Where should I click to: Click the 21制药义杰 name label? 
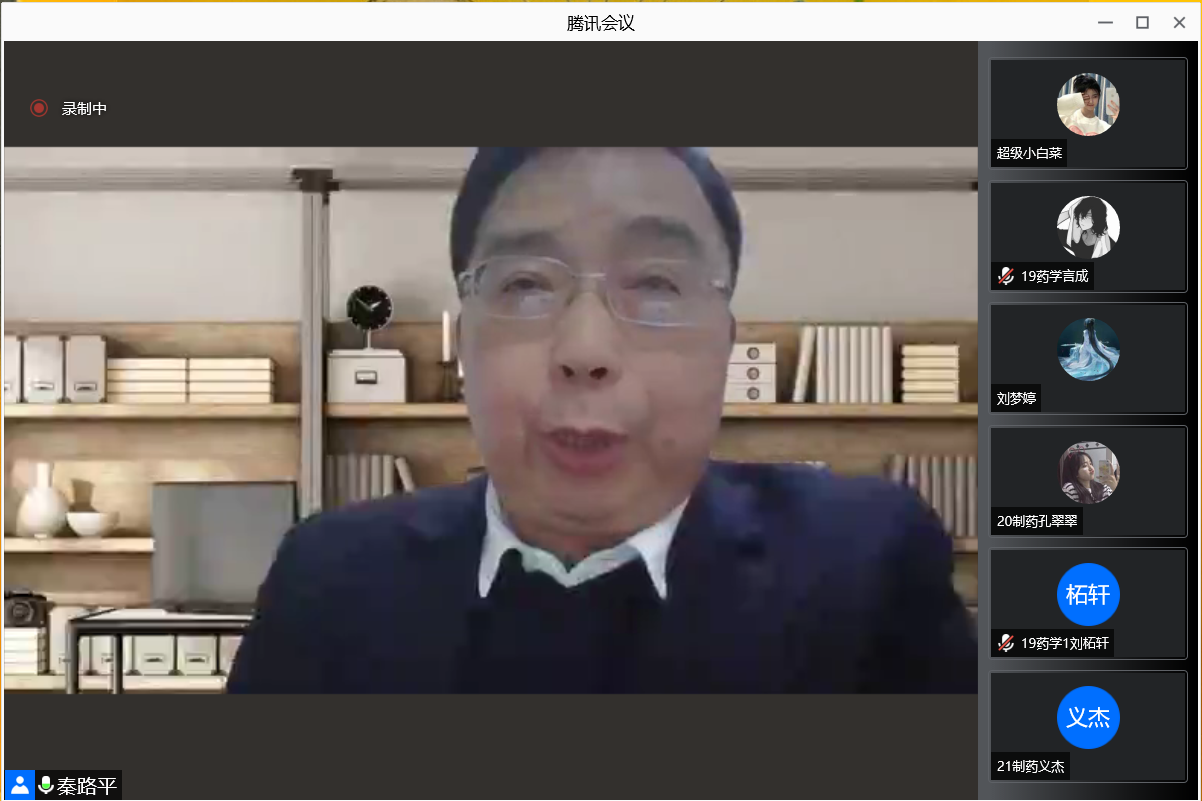[1030, 767]
